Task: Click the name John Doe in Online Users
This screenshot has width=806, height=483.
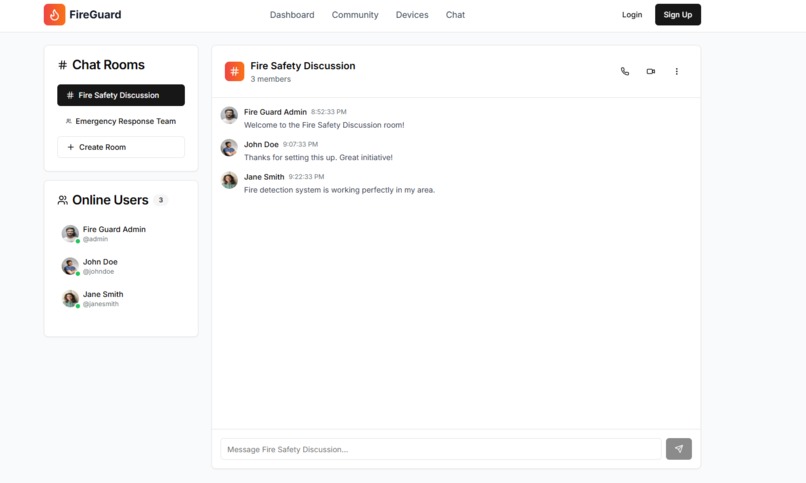Action: (100, 262)
